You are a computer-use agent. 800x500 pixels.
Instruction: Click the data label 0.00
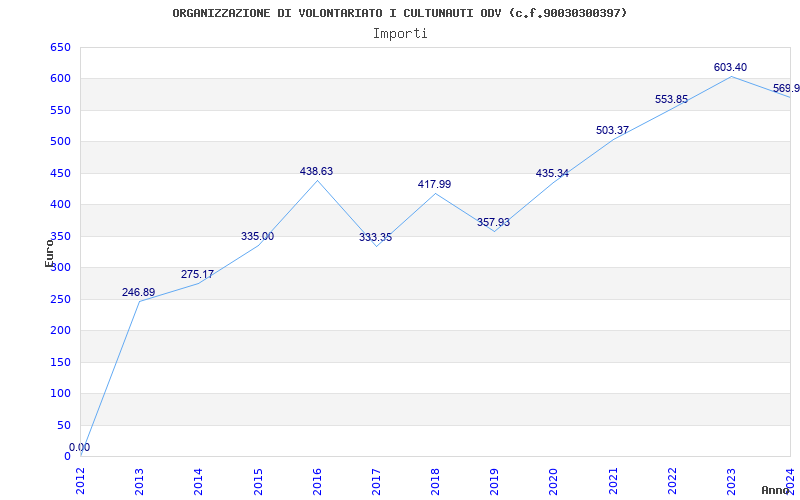tap(80, 447)
